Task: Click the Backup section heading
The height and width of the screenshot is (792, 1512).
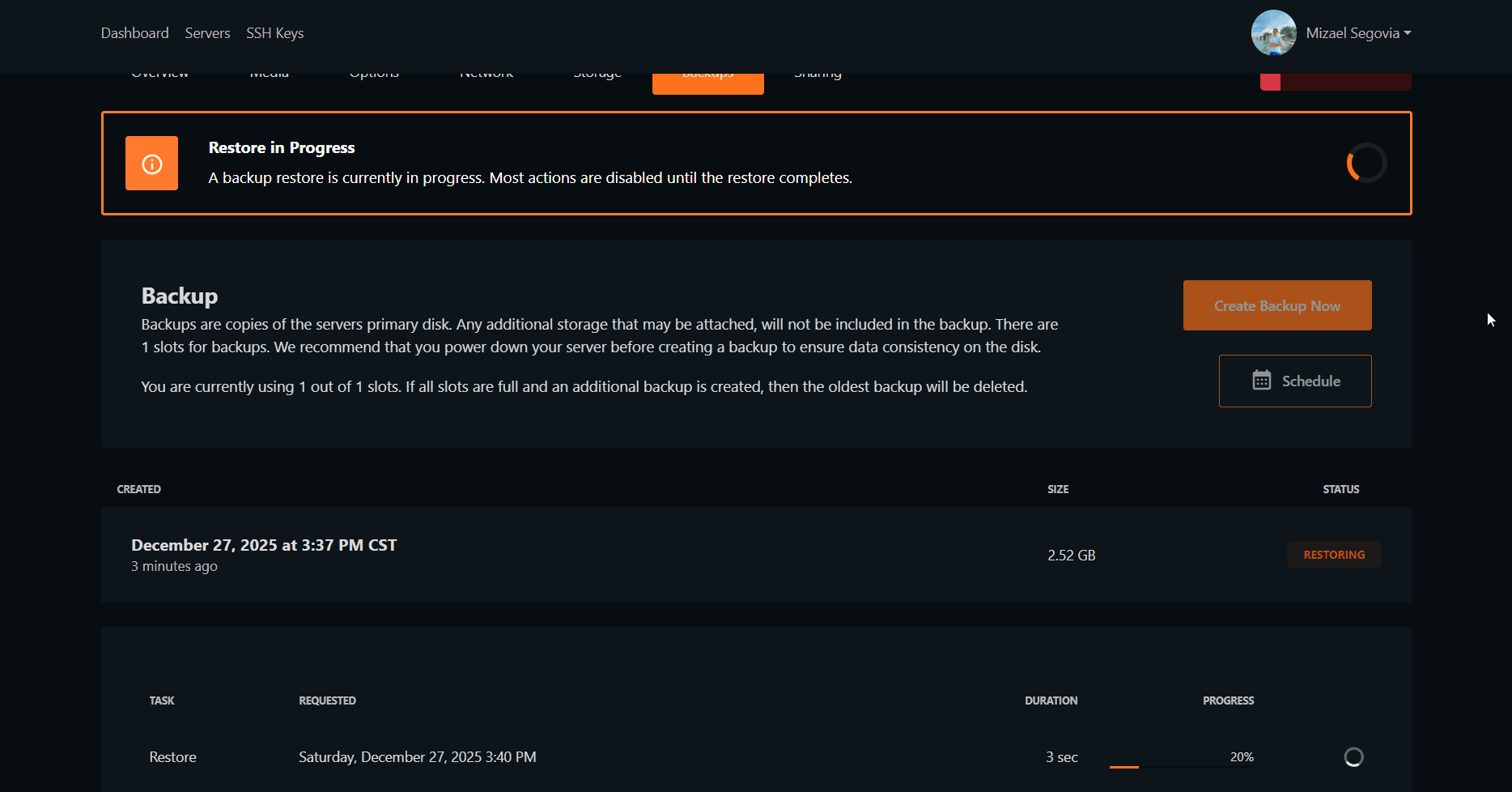Action: [x=180, y=296]
